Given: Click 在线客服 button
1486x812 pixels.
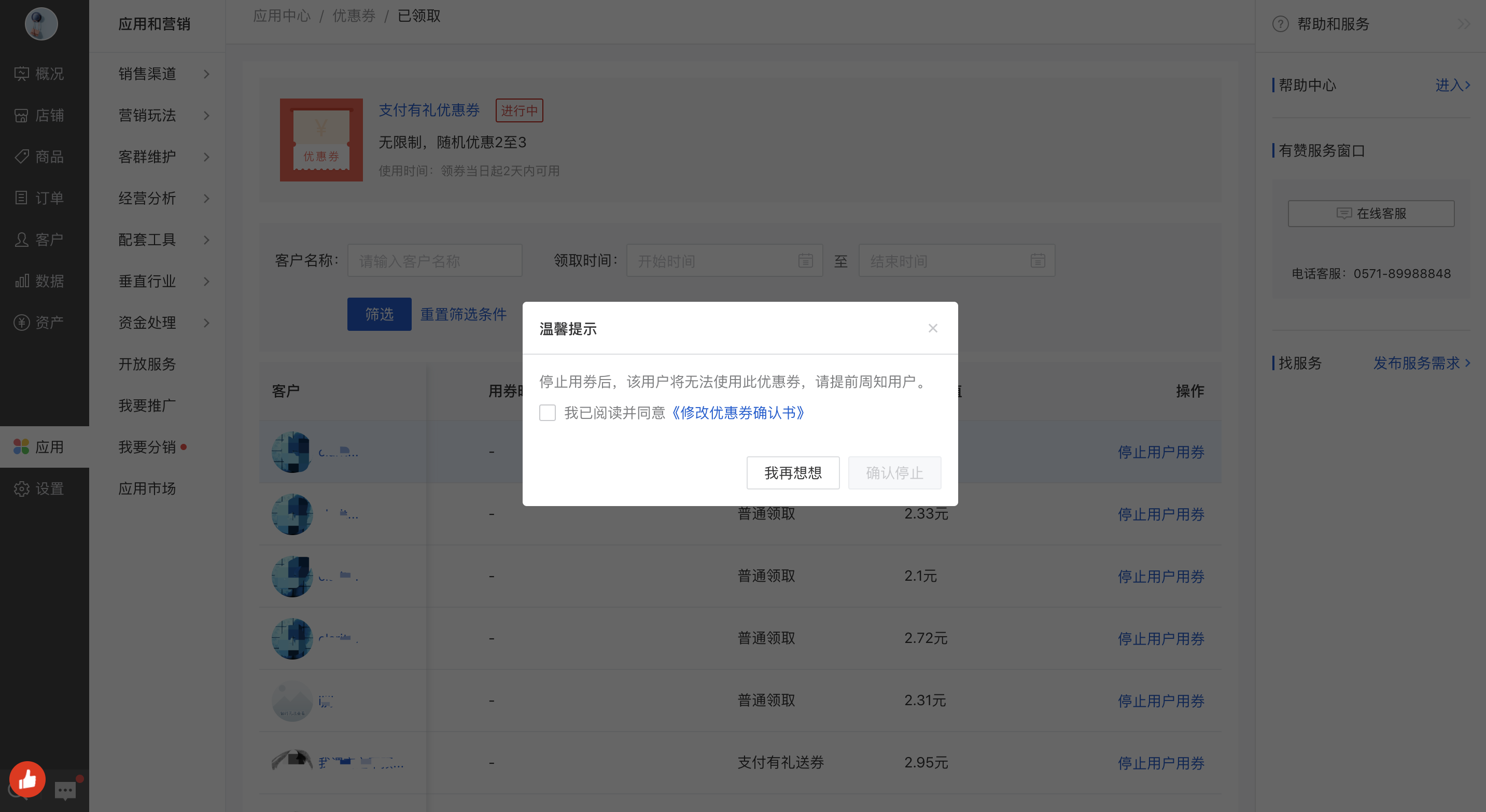Looking at the screenshot, I should pos(1370,214).
